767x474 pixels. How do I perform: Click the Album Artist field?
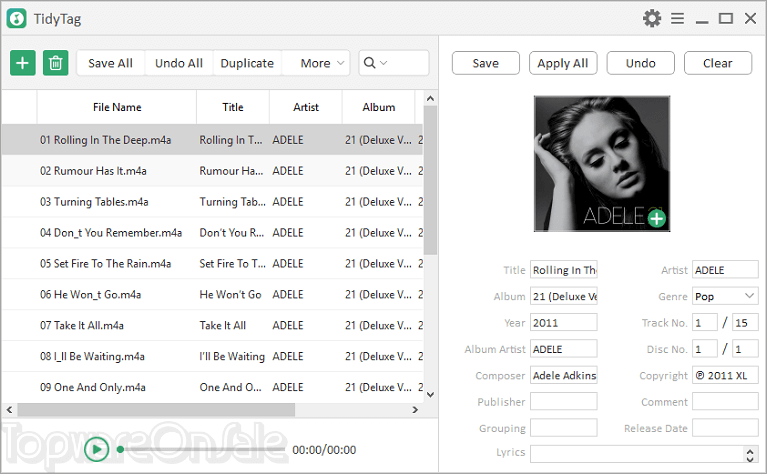pos(564,349)
